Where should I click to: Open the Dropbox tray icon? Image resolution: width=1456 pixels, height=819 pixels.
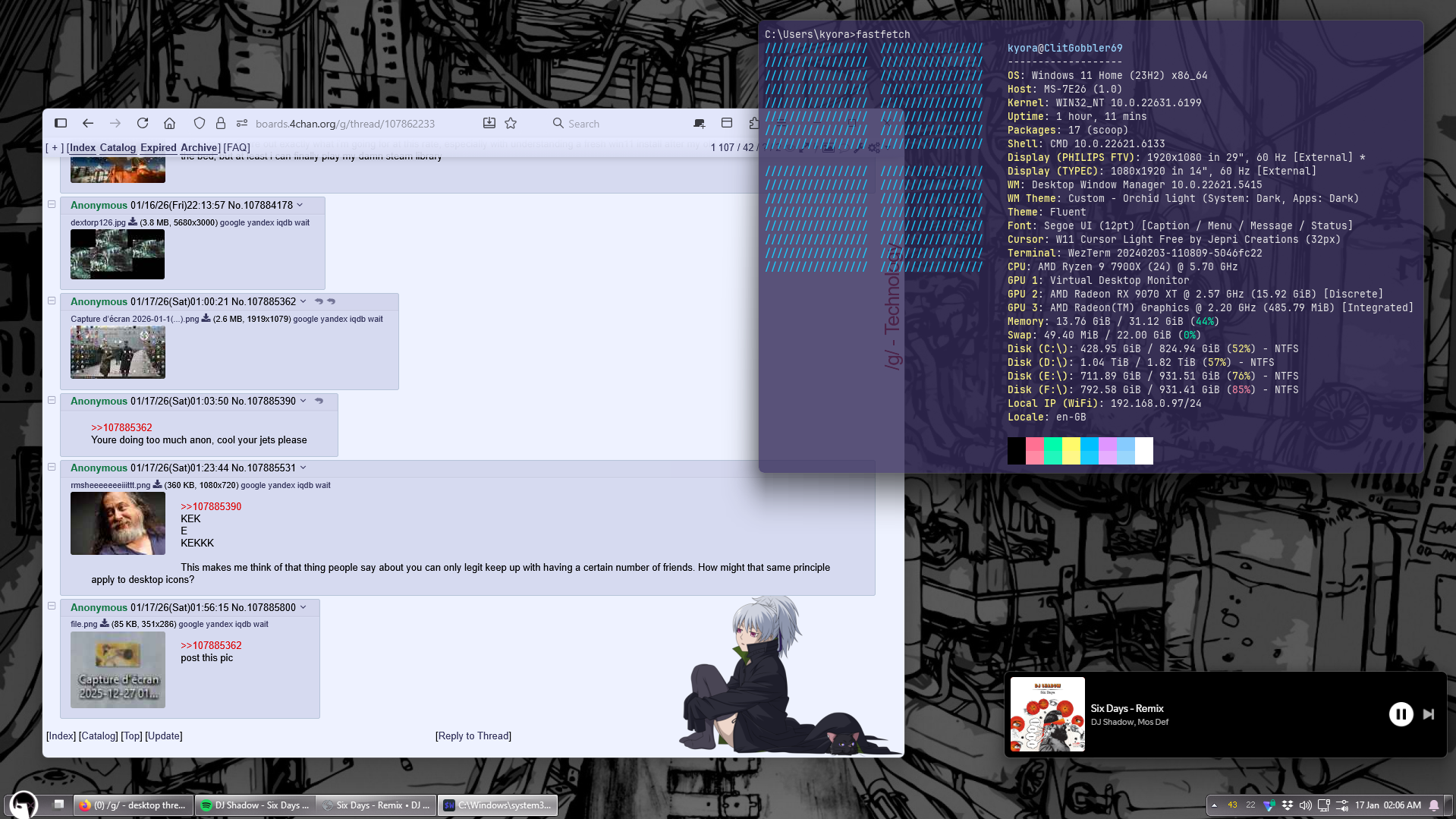1288,805
